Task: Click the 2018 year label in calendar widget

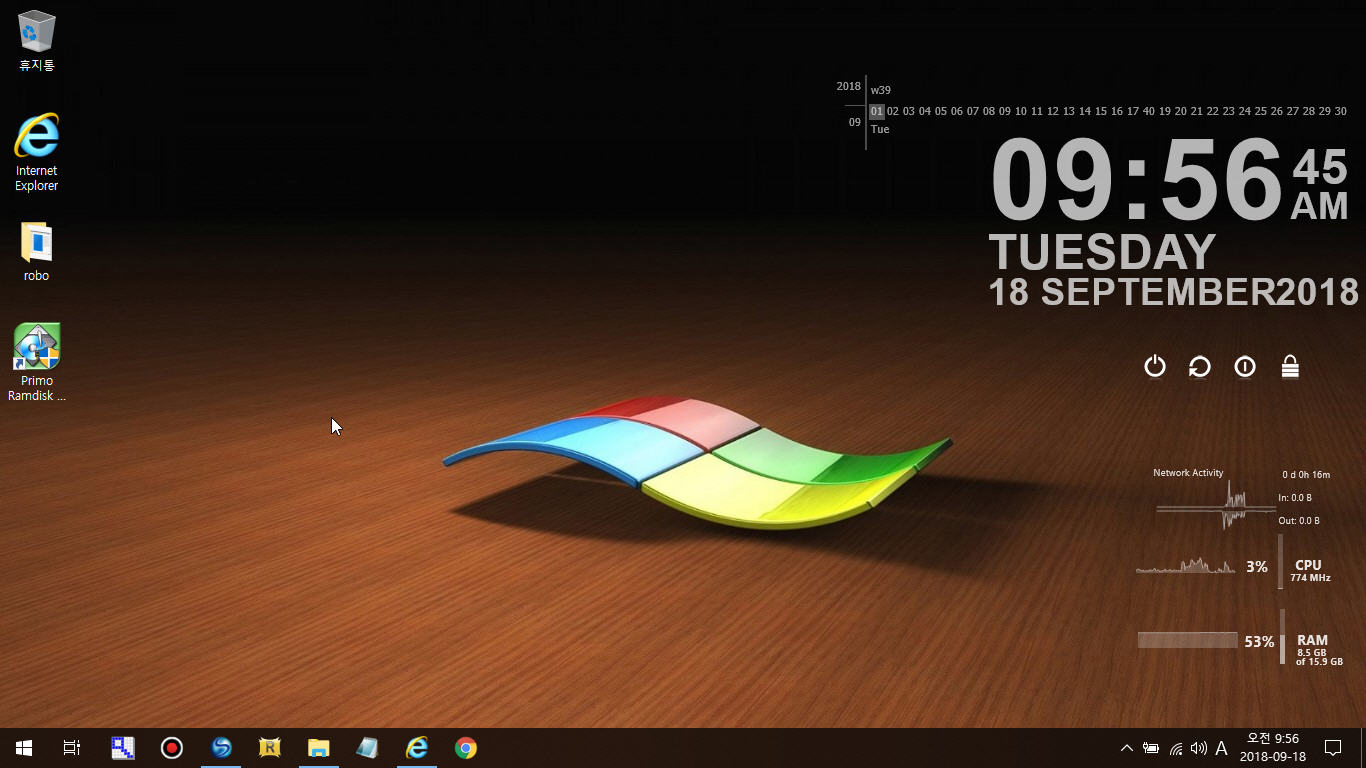Action: pos(849,86)
